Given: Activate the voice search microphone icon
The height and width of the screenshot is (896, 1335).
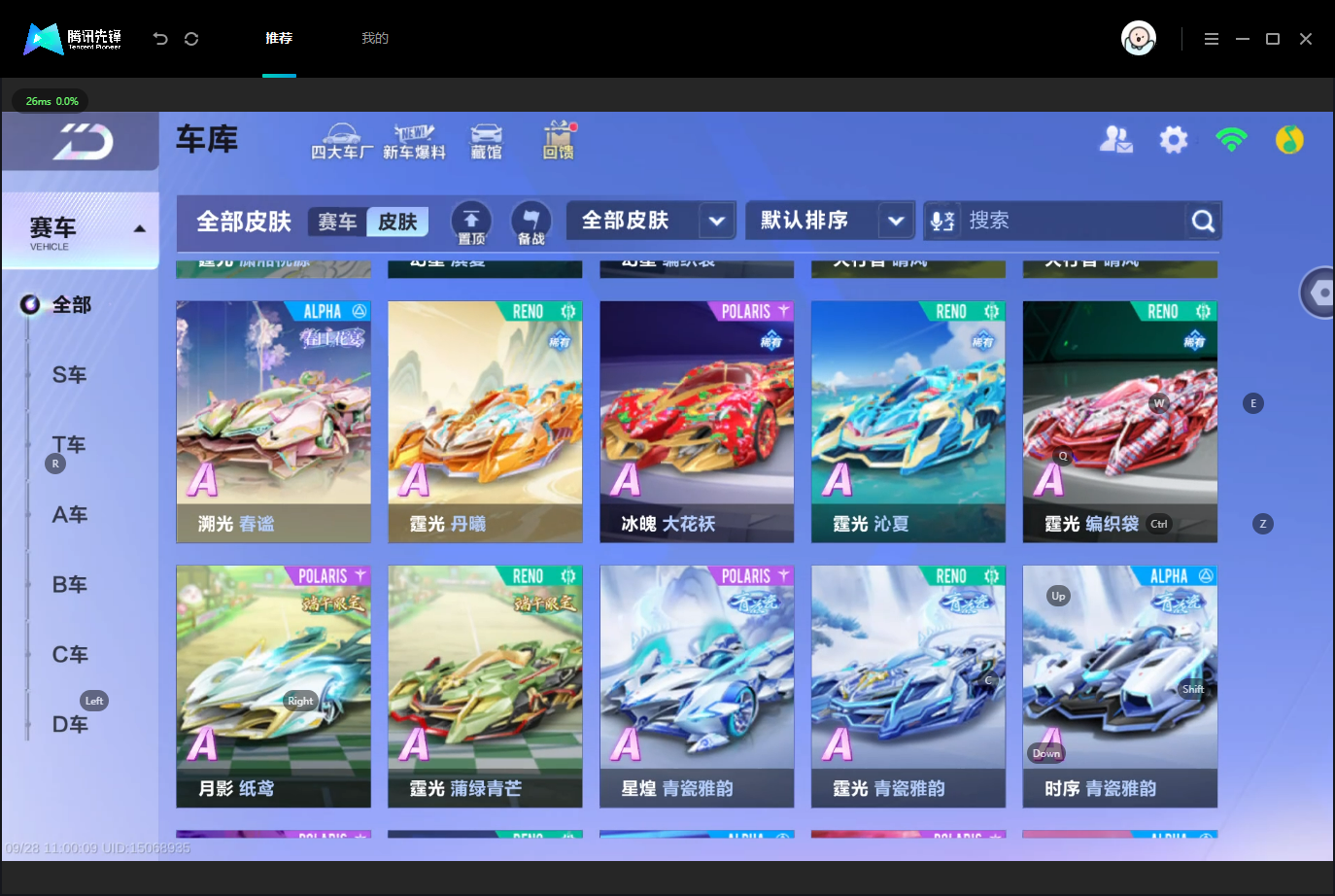Looking at the screenshot, I should [x=942, y=221].
